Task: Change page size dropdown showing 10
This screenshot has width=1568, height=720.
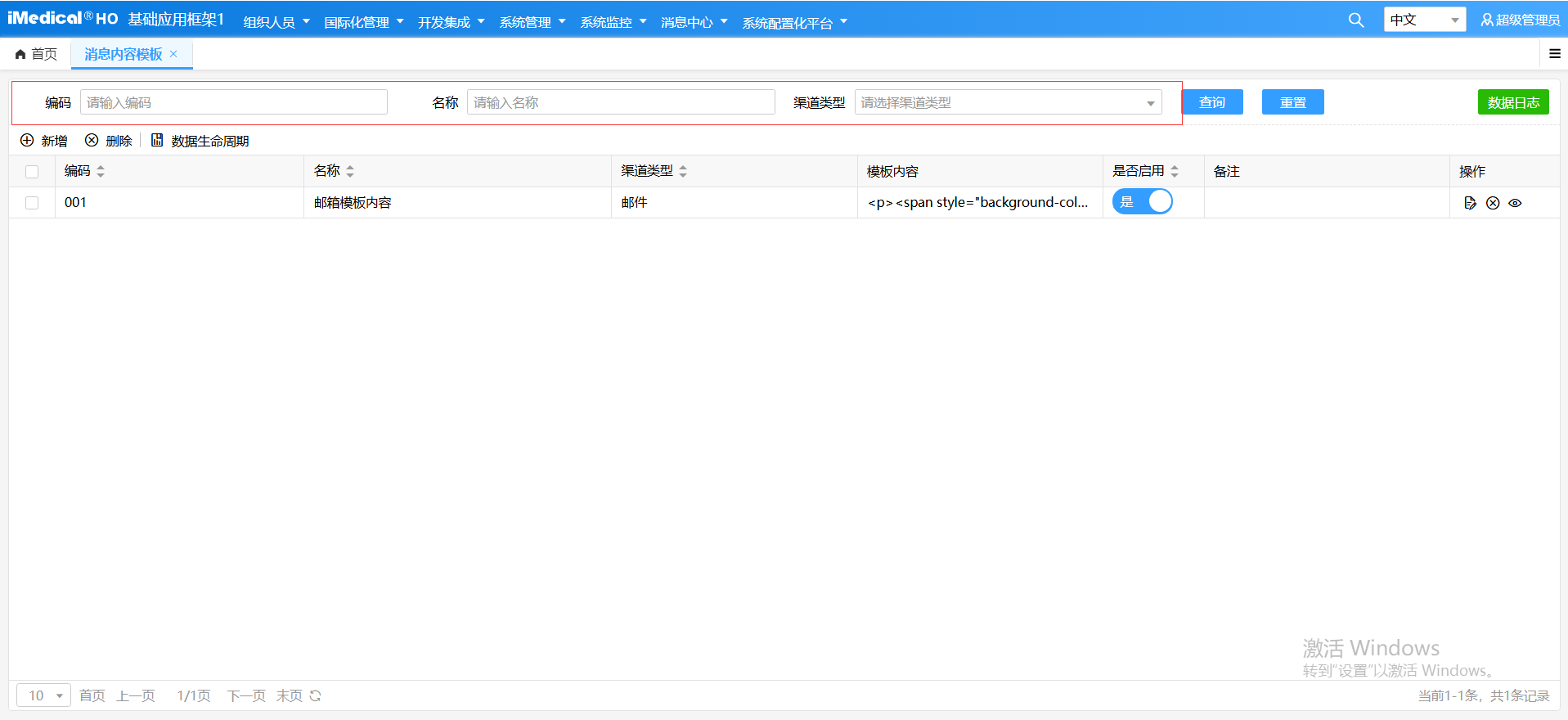Action: click(44, 695)
